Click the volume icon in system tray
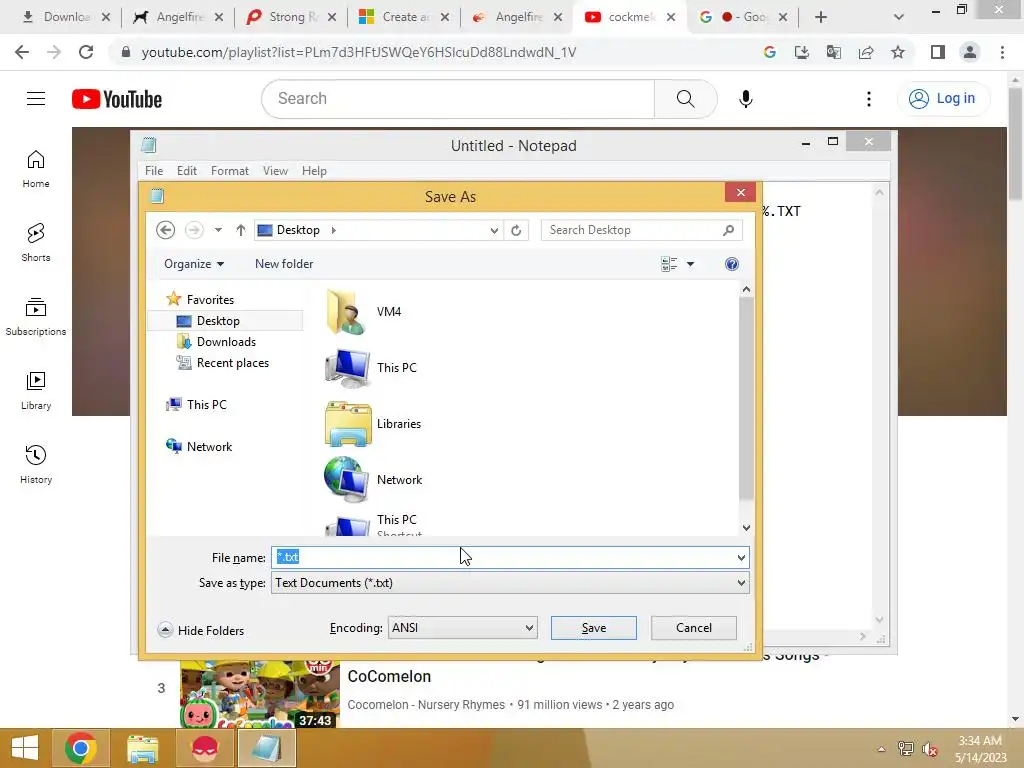 tap(930, 749)
